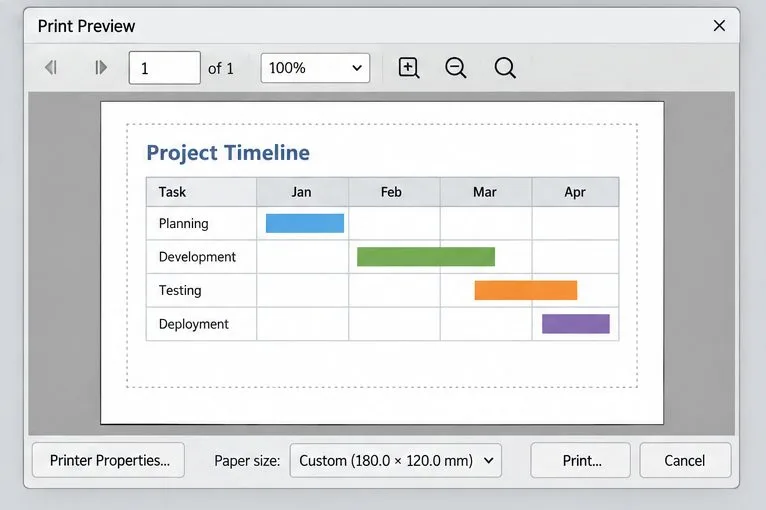Click the Cancel button
This screenshot has width=766, height=510.
(685, 460)
